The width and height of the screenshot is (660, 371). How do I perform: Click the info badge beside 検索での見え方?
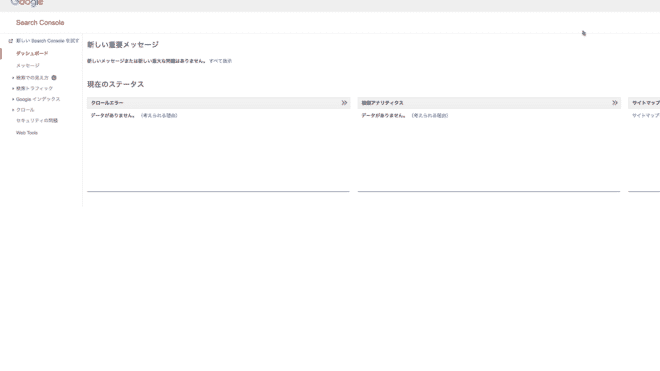click(x=54, y=77)
